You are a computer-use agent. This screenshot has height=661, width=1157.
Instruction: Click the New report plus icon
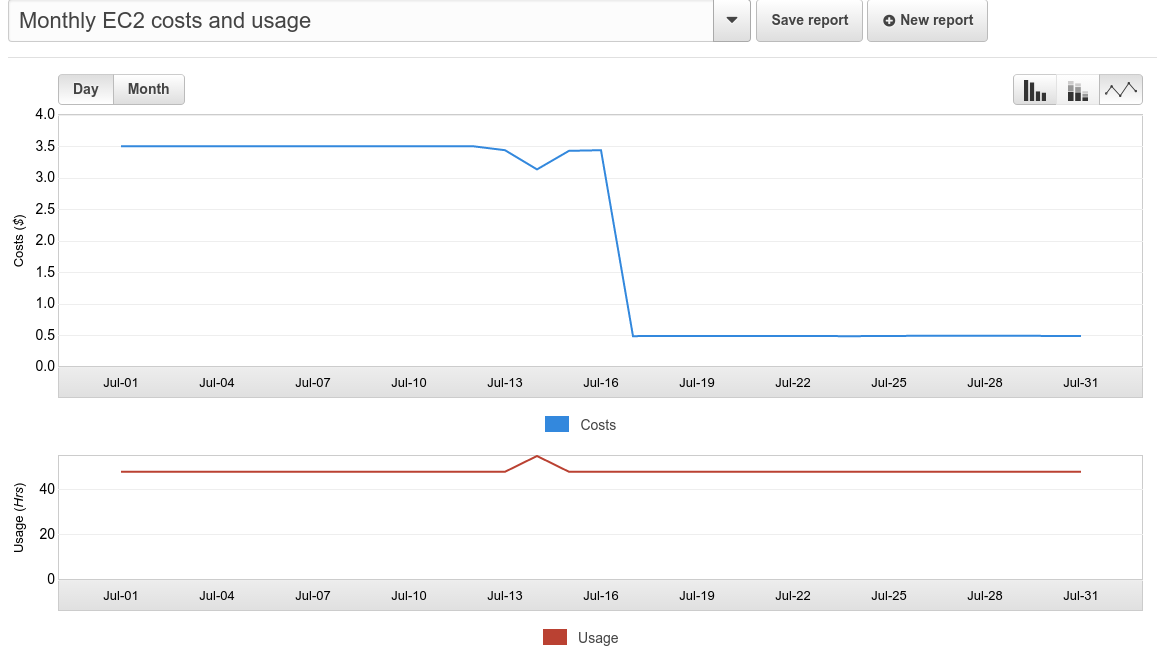point(889,20)
